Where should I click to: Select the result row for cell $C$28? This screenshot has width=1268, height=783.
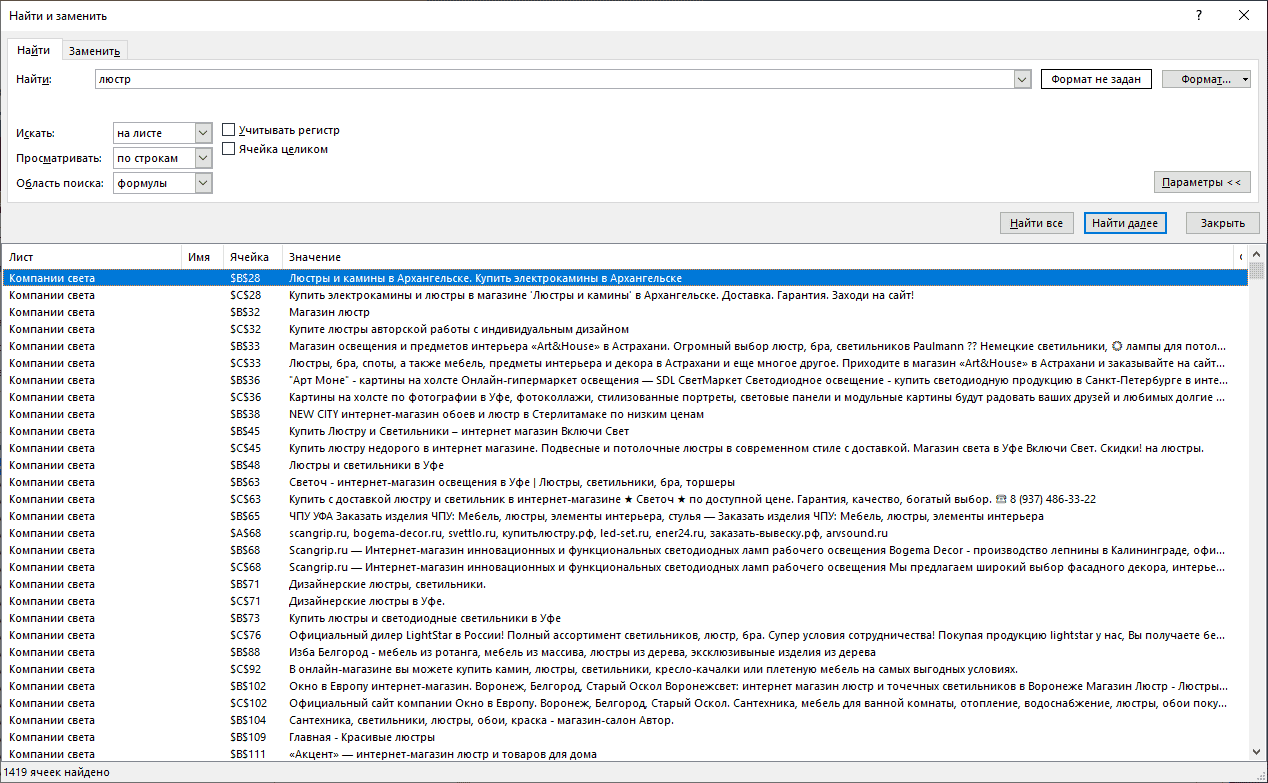point(625,295)
